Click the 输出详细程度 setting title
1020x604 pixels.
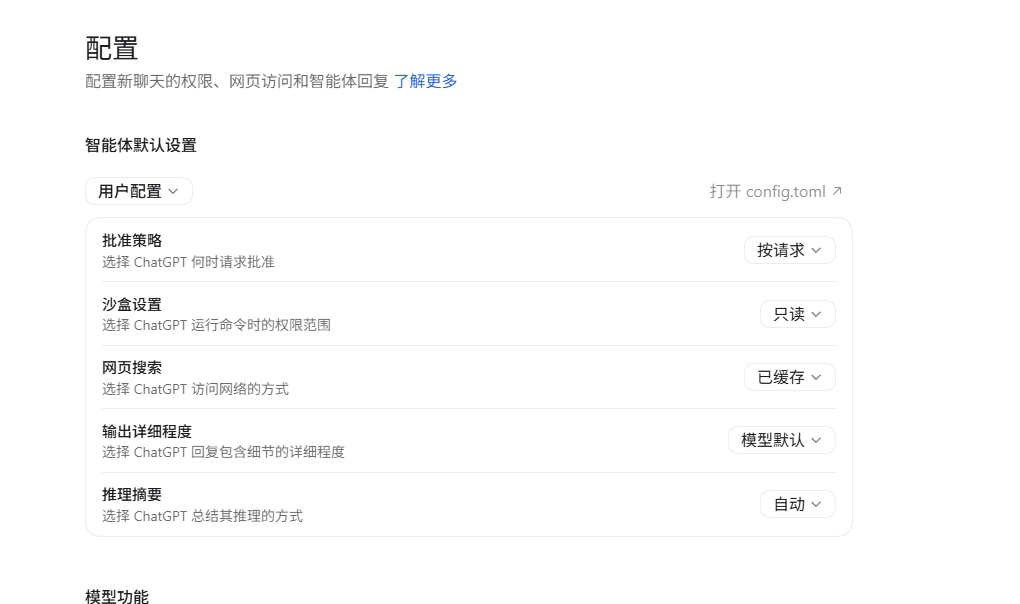147,431
